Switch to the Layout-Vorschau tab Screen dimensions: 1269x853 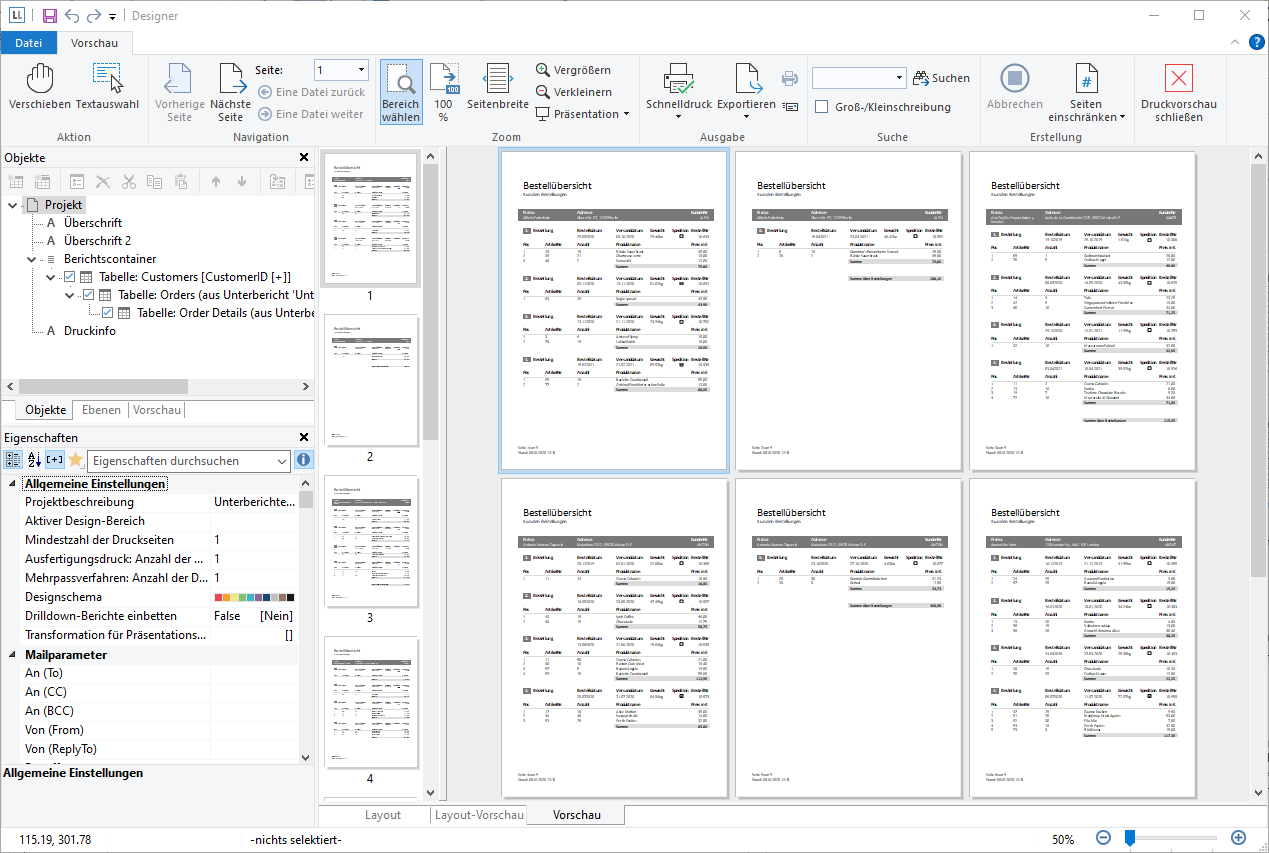coord(479,815)
